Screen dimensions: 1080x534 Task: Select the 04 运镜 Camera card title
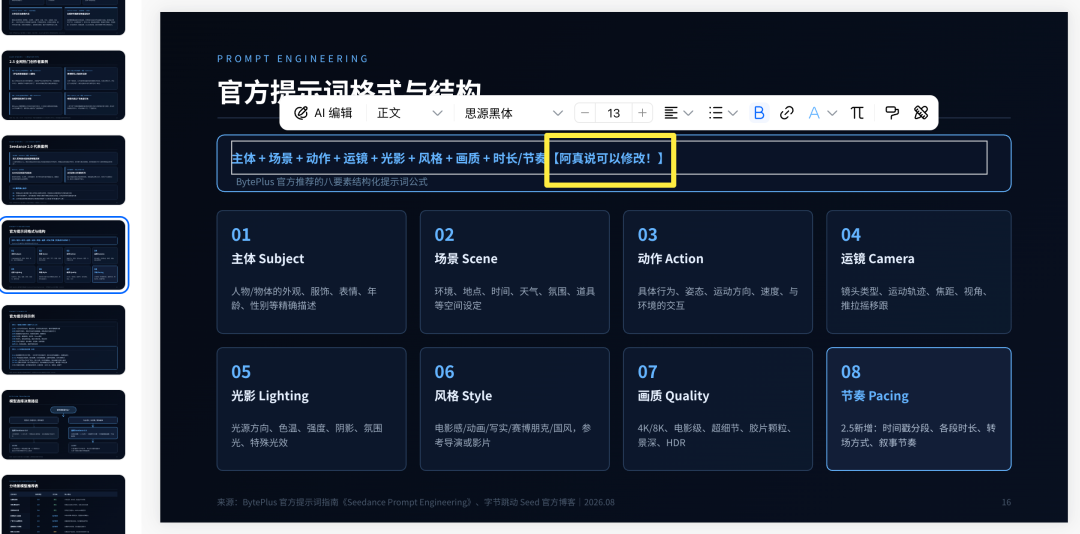coord(878,259)
